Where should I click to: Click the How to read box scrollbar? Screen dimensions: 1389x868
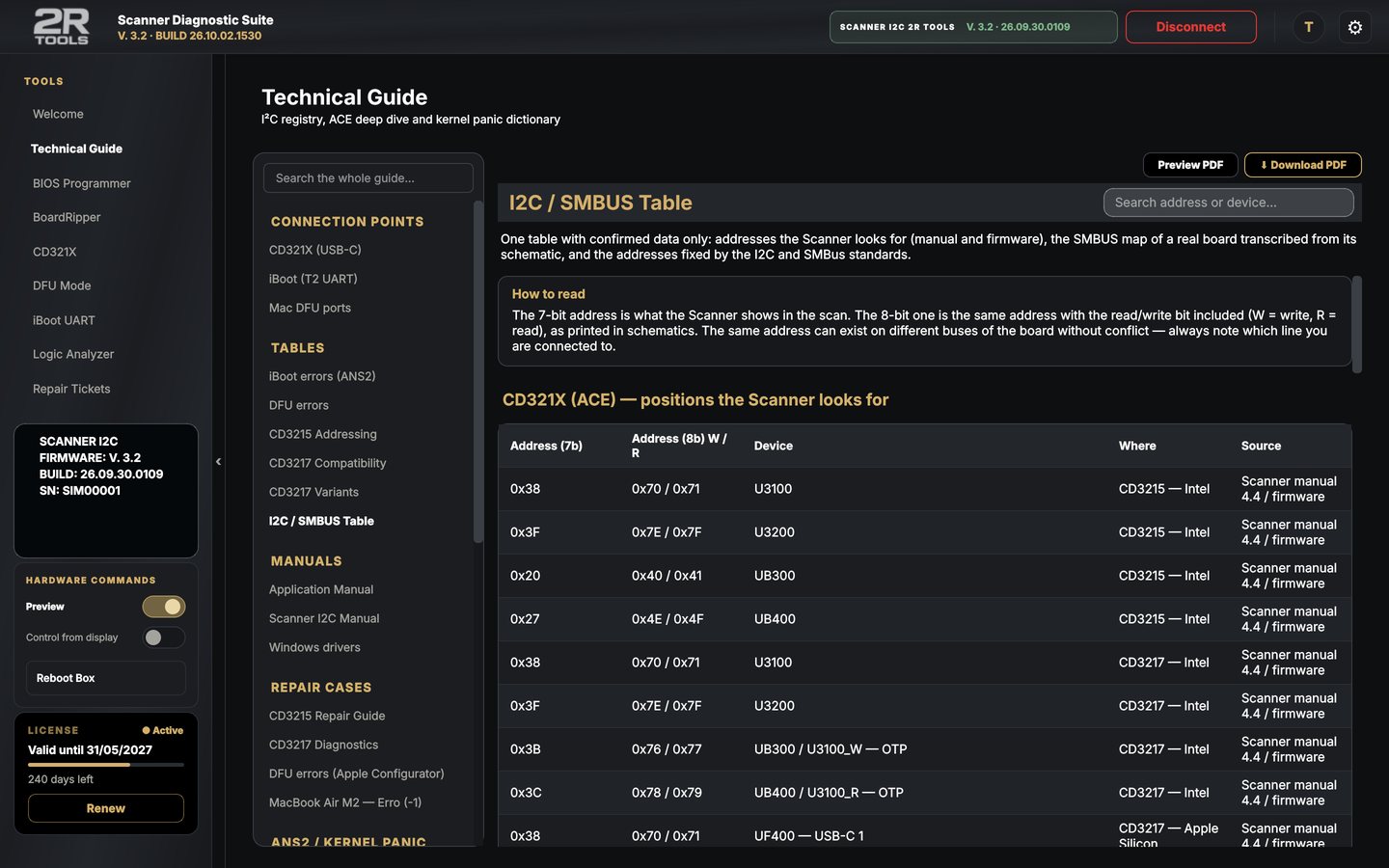pos(1357,324)
